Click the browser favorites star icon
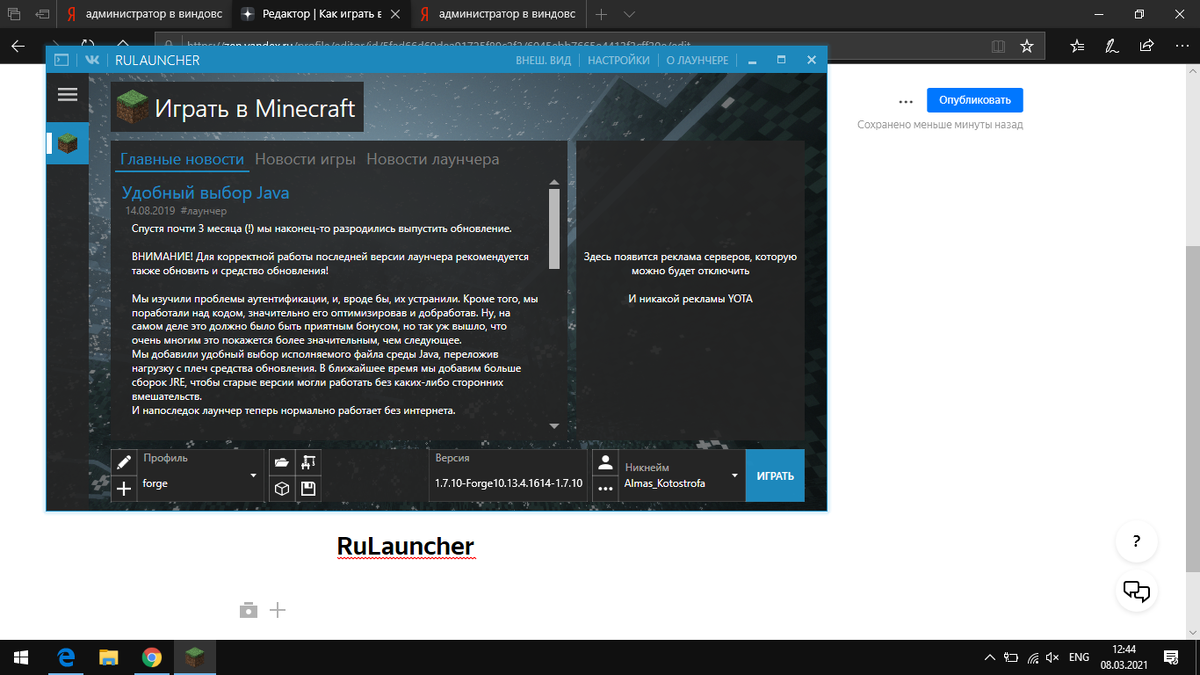 1026,46
